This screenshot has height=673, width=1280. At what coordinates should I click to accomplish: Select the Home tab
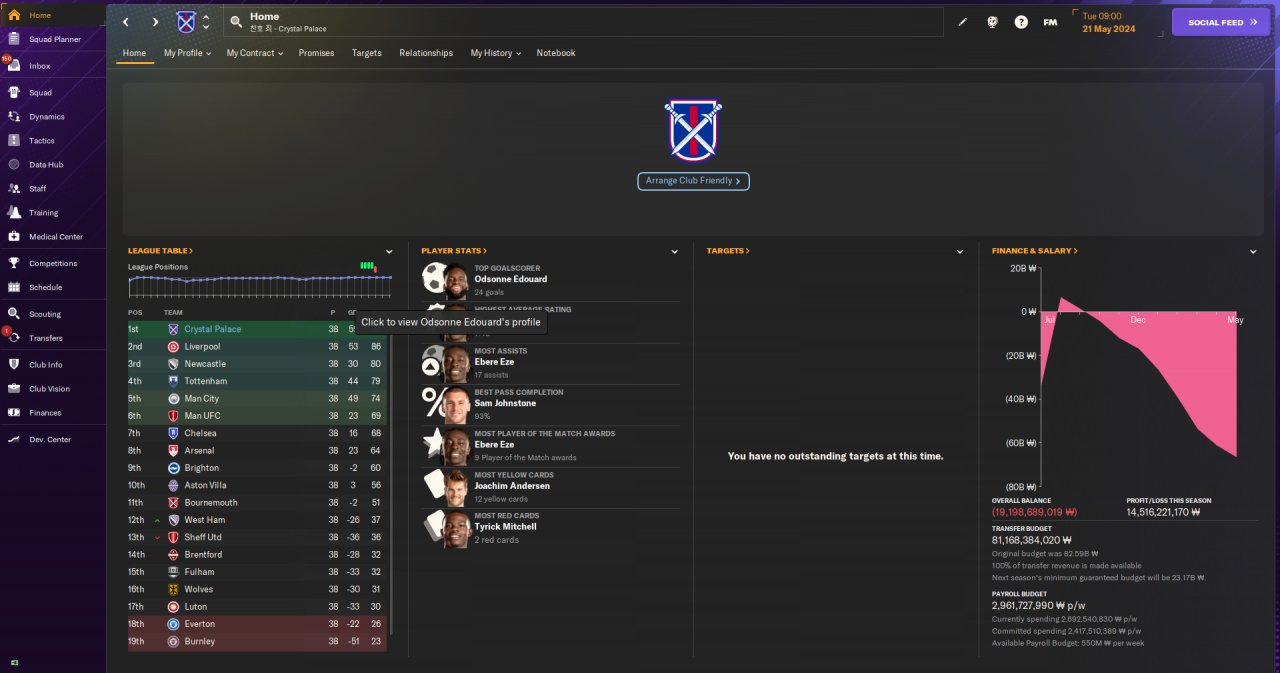click(134, 53)
